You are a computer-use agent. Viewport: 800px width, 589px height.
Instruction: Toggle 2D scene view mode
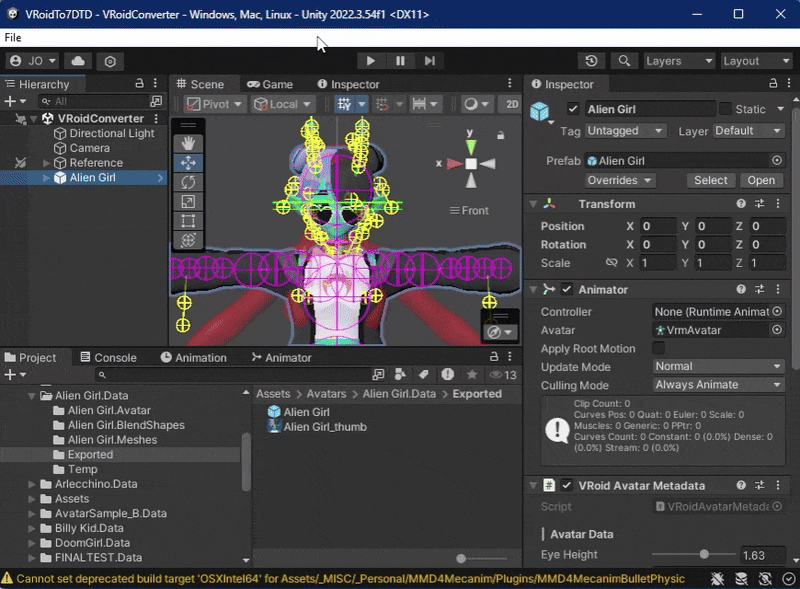coord(511,104)
